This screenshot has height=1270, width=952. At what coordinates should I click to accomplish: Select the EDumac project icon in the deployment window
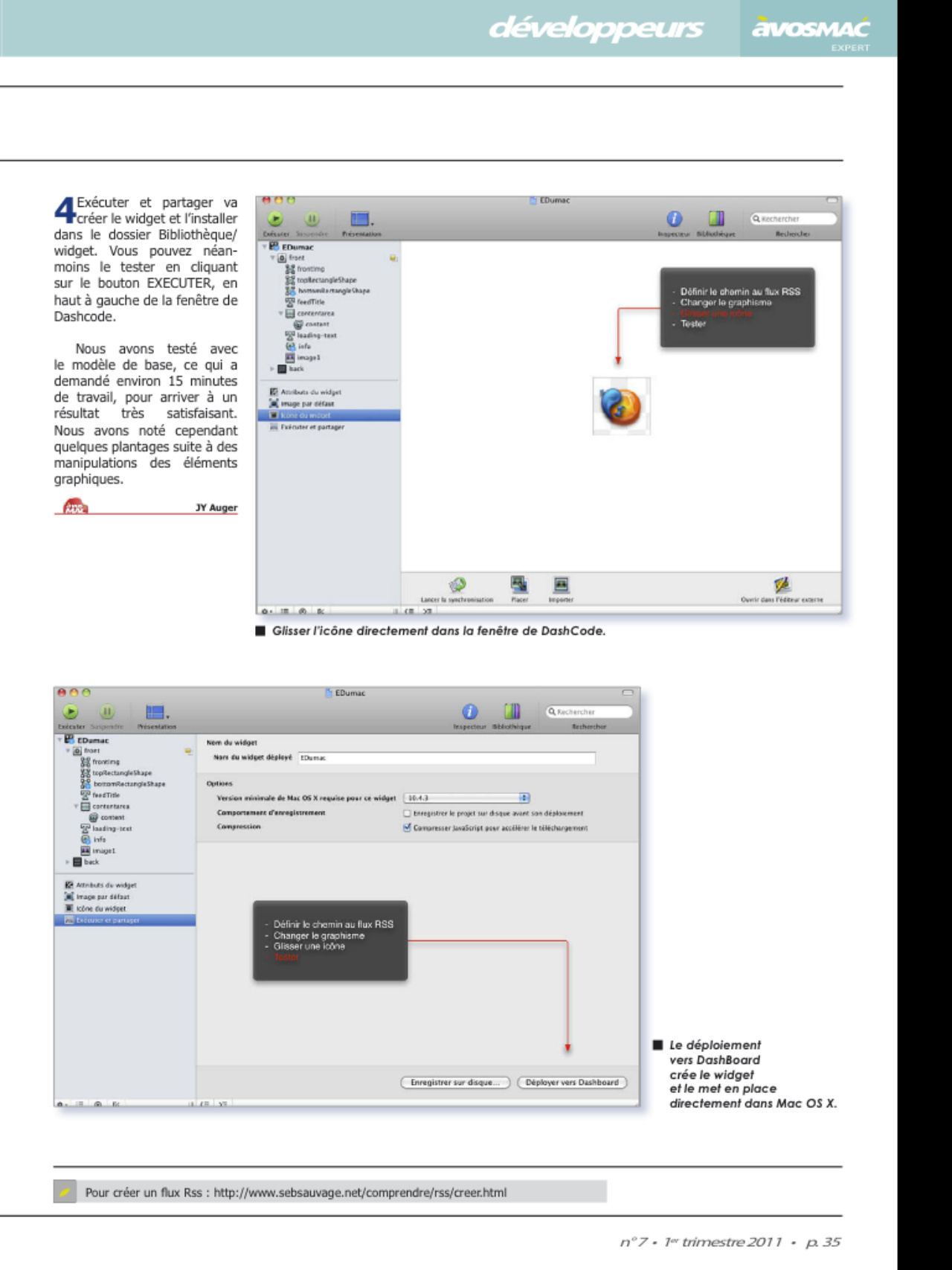[x=70, y=740]
